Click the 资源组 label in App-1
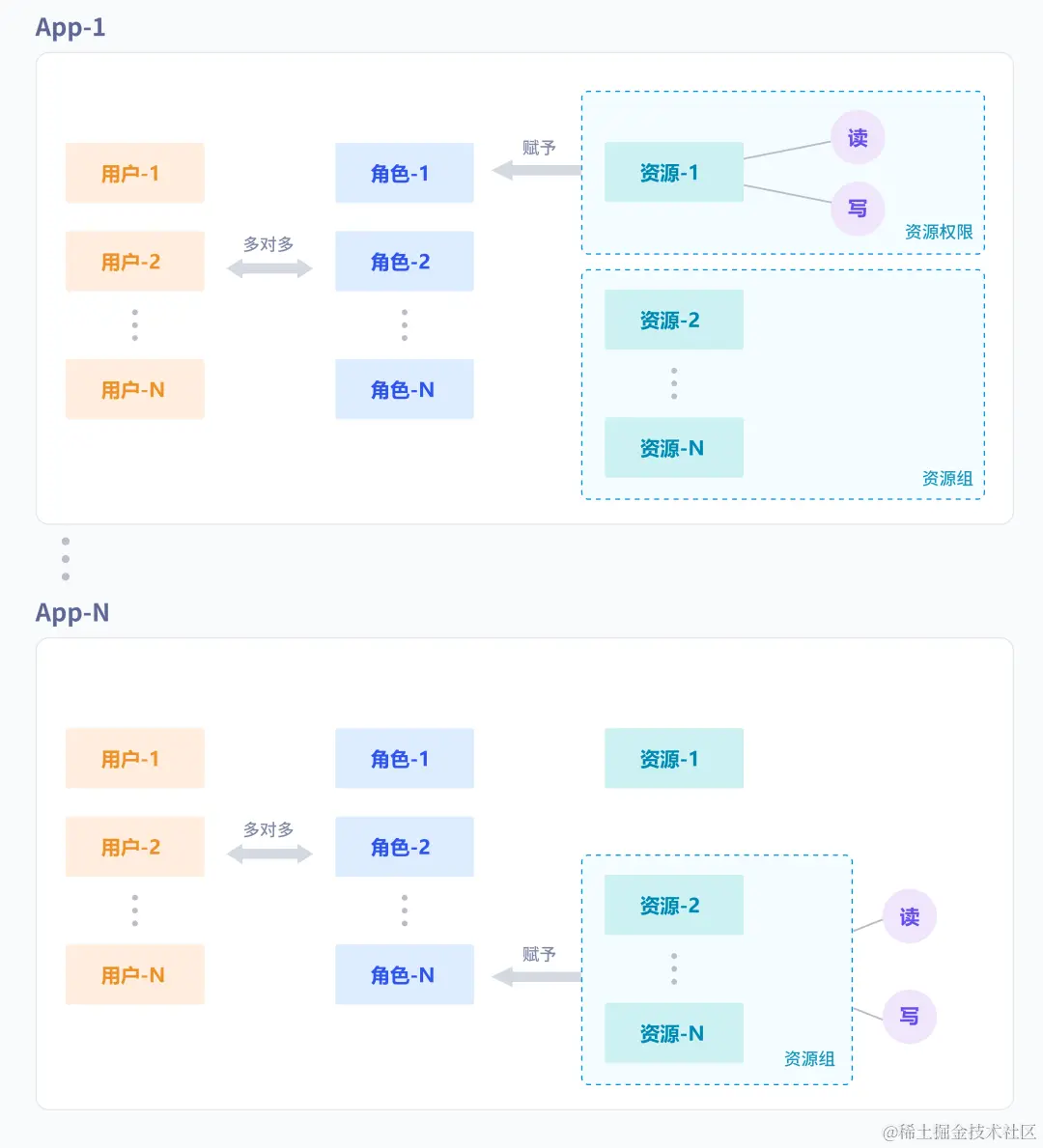This screenshot has height=1148, width=1043. (x=947, y=479)
